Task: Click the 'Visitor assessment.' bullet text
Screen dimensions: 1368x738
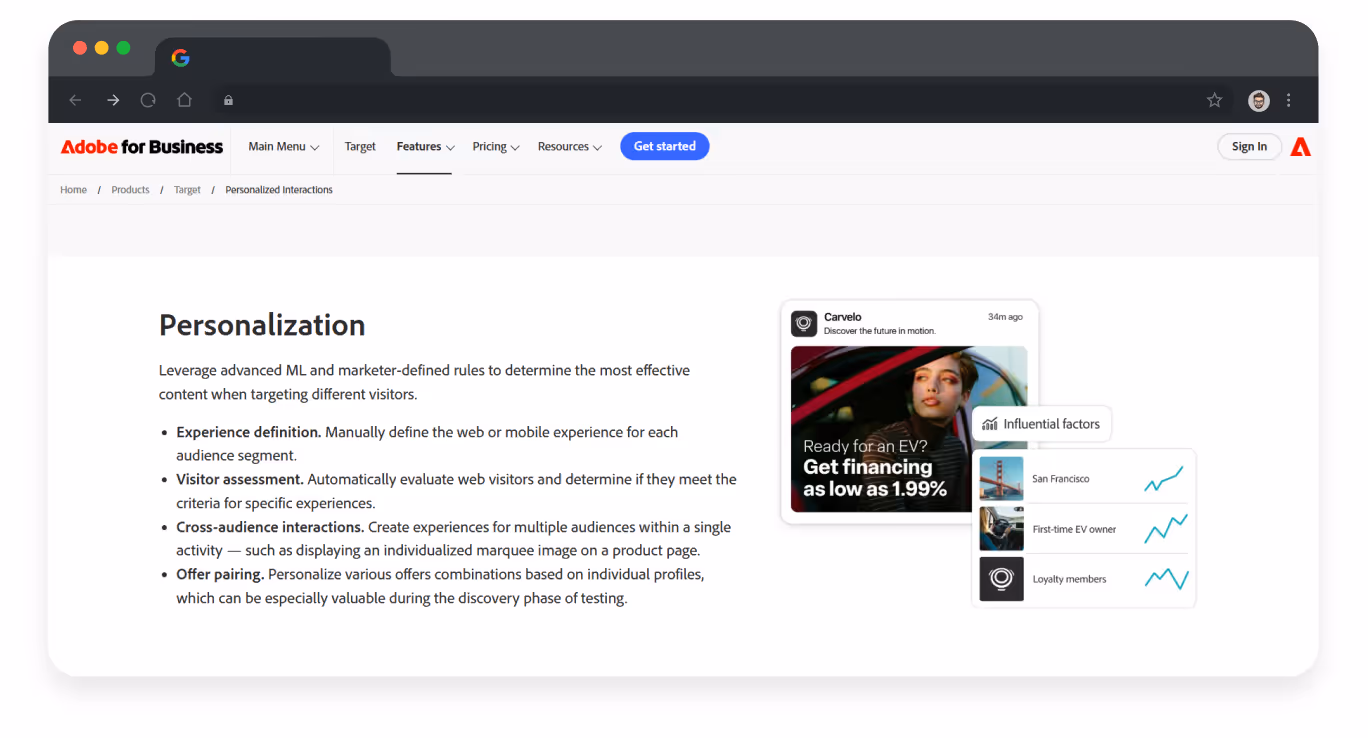Action: point(240,479)
